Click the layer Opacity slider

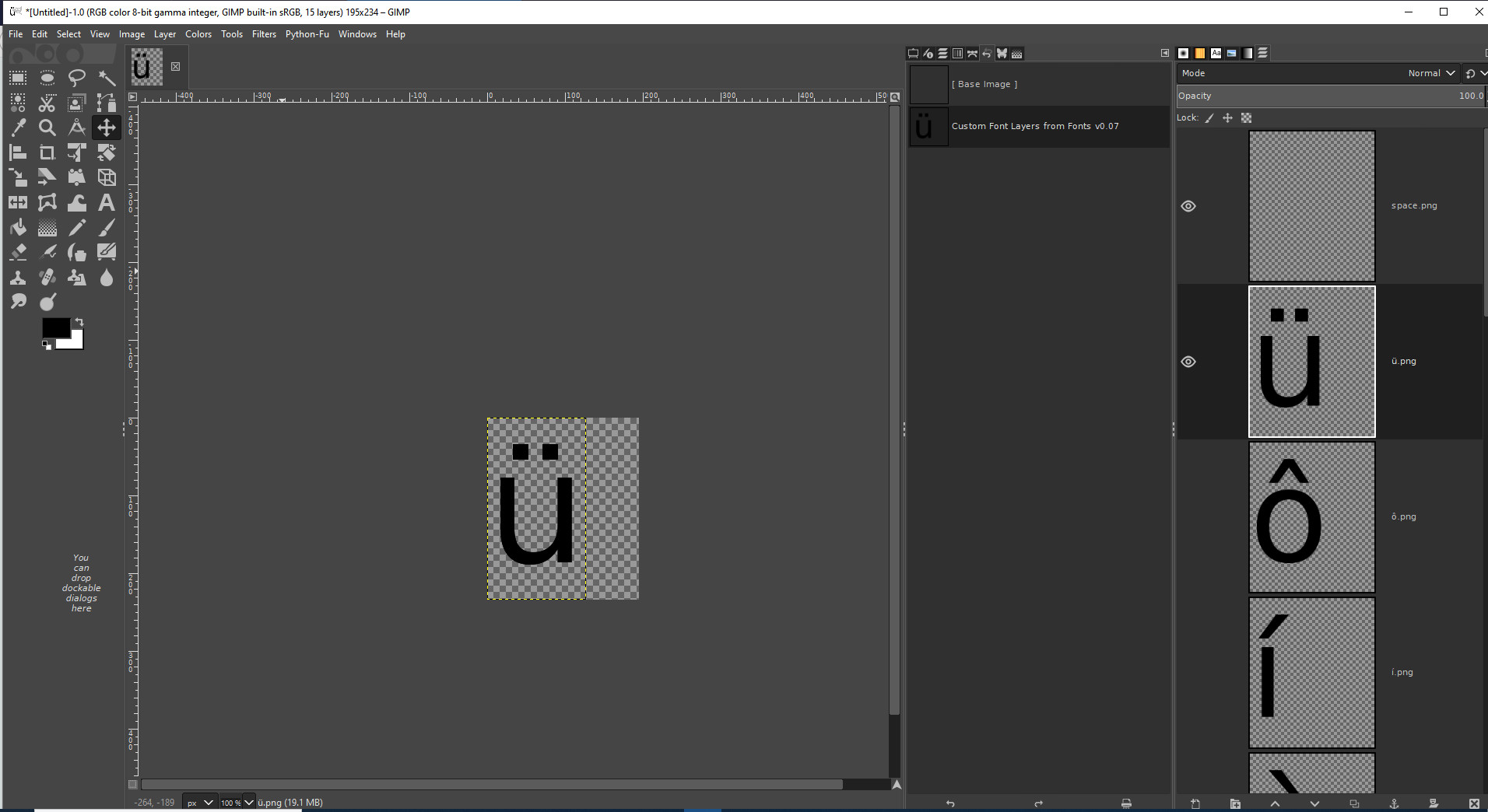1332,96
